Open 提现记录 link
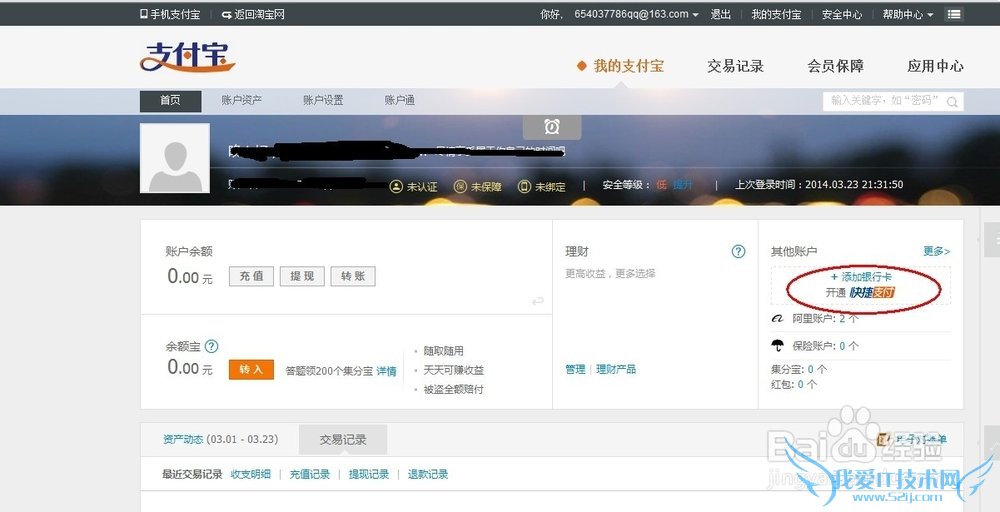 (x=369, y=474)
